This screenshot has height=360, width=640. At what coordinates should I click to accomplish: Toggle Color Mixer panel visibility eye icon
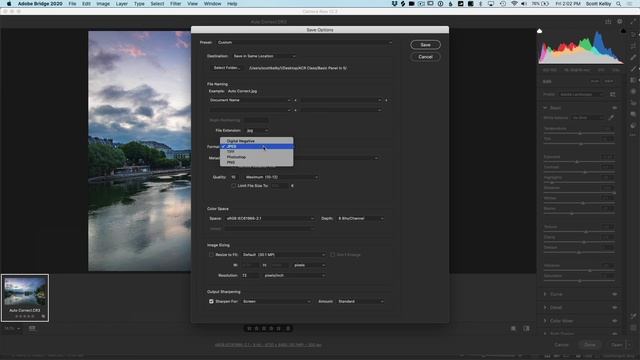point(614,321)
